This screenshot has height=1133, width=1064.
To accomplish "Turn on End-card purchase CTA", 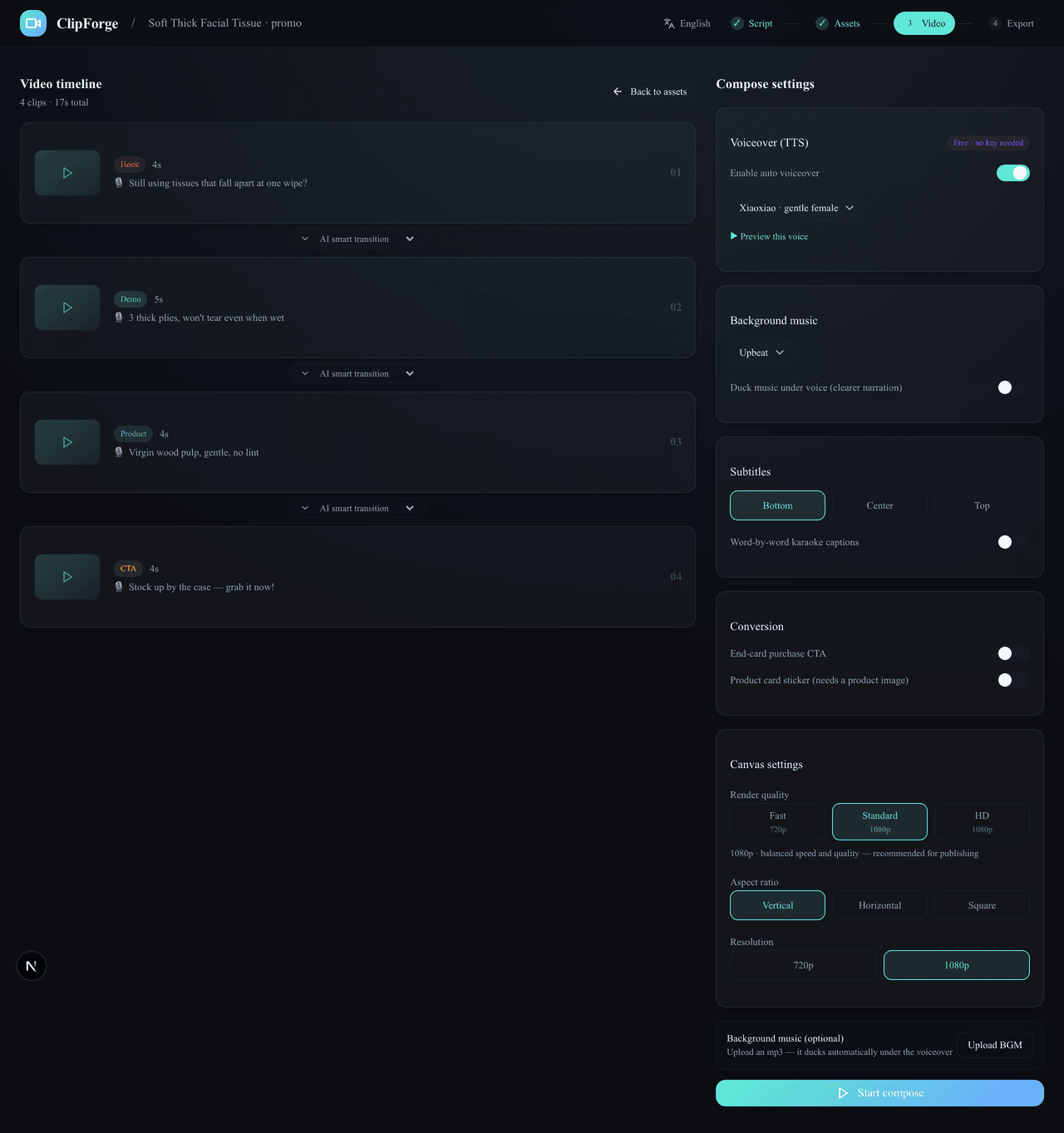I will point(1013,653).
